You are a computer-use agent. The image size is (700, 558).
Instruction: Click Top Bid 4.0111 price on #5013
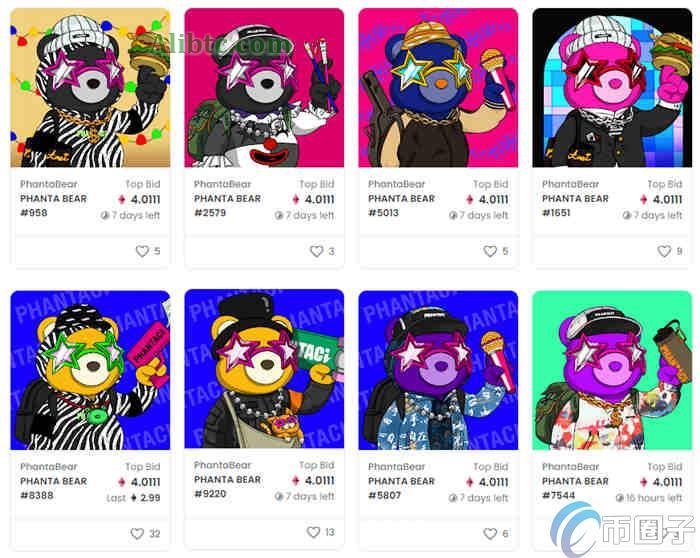pos(487,200)
